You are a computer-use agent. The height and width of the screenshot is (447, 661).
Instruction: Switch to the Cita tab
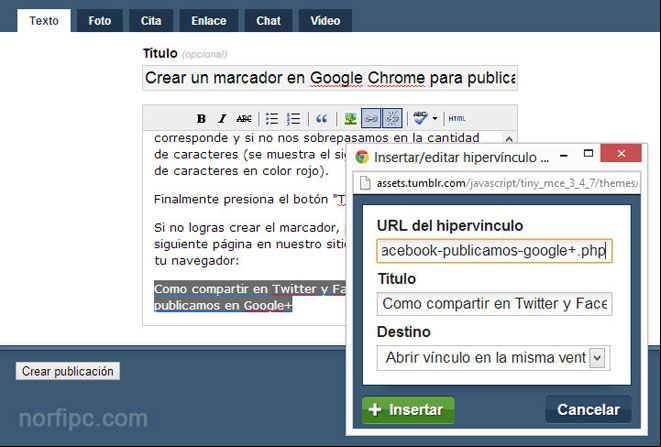[x=151, y=21]
